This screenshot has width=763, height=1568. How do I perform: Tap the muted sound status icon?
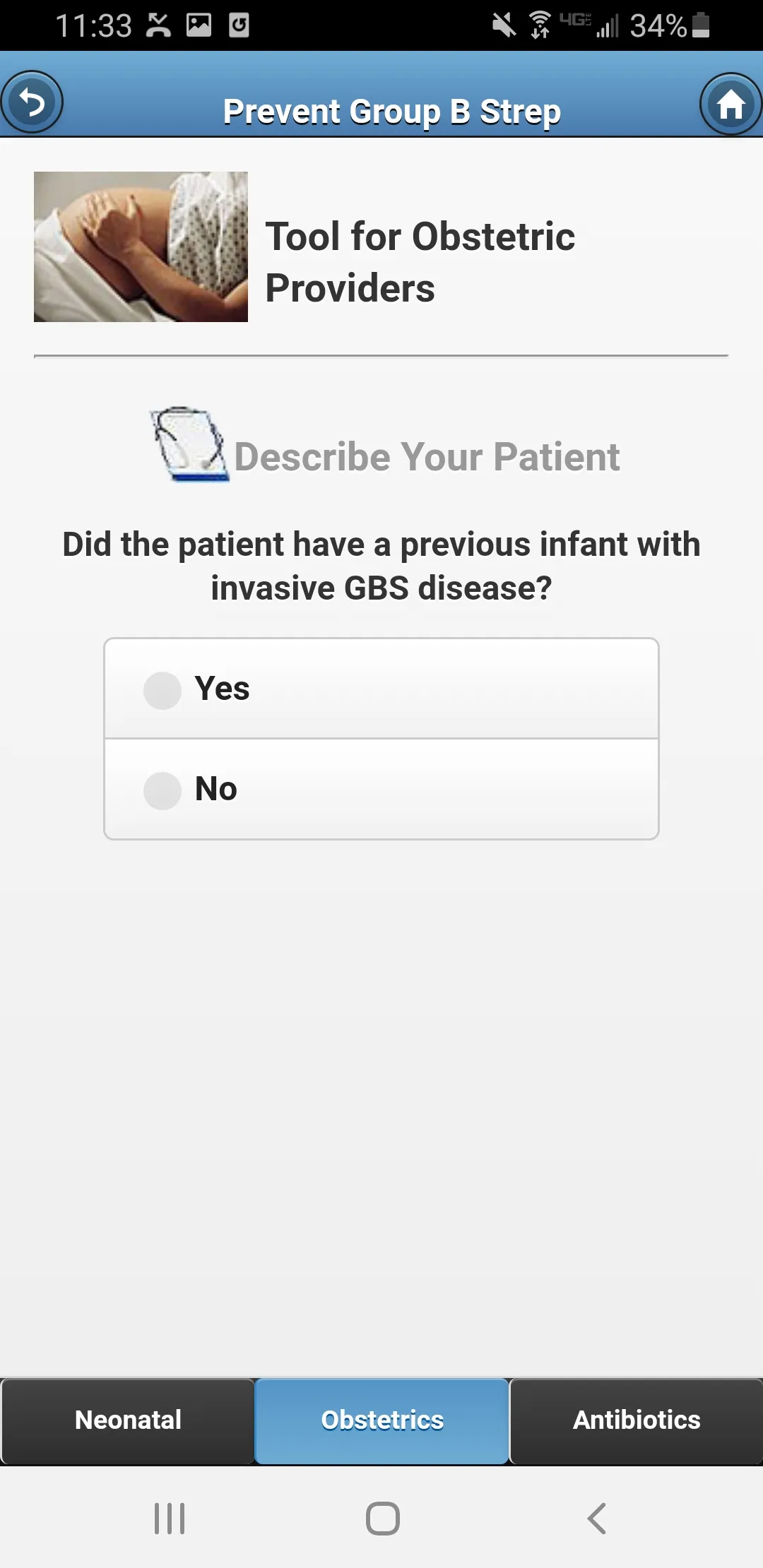tap(504, 25)
